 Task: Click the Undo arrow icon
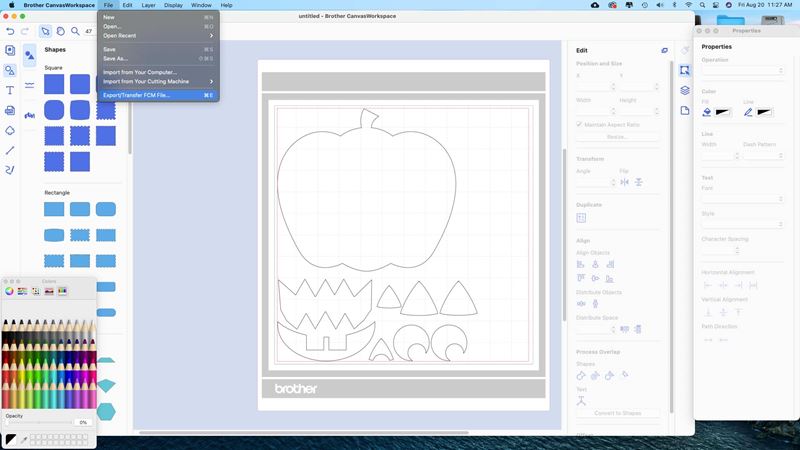tap(10, 31)
